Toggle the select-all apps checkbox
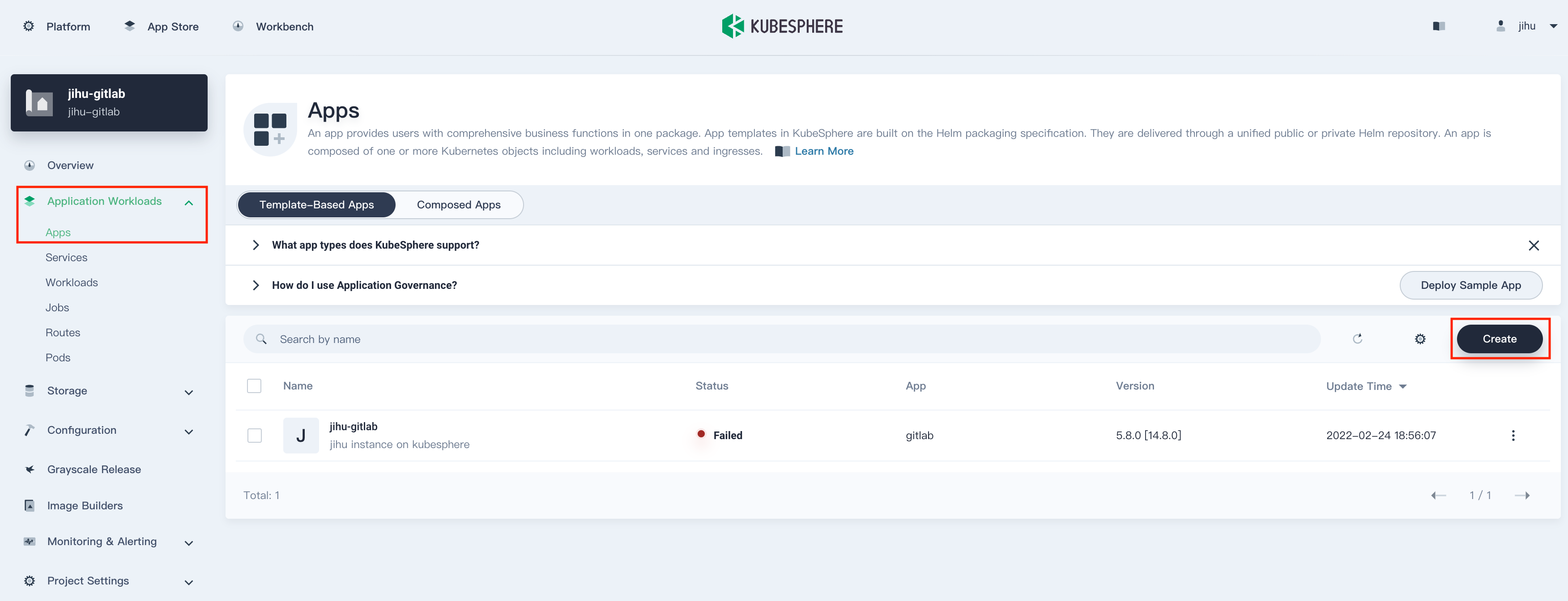Screen dimensions: 1568x601 pyautogui.click(x=254, y=385)
